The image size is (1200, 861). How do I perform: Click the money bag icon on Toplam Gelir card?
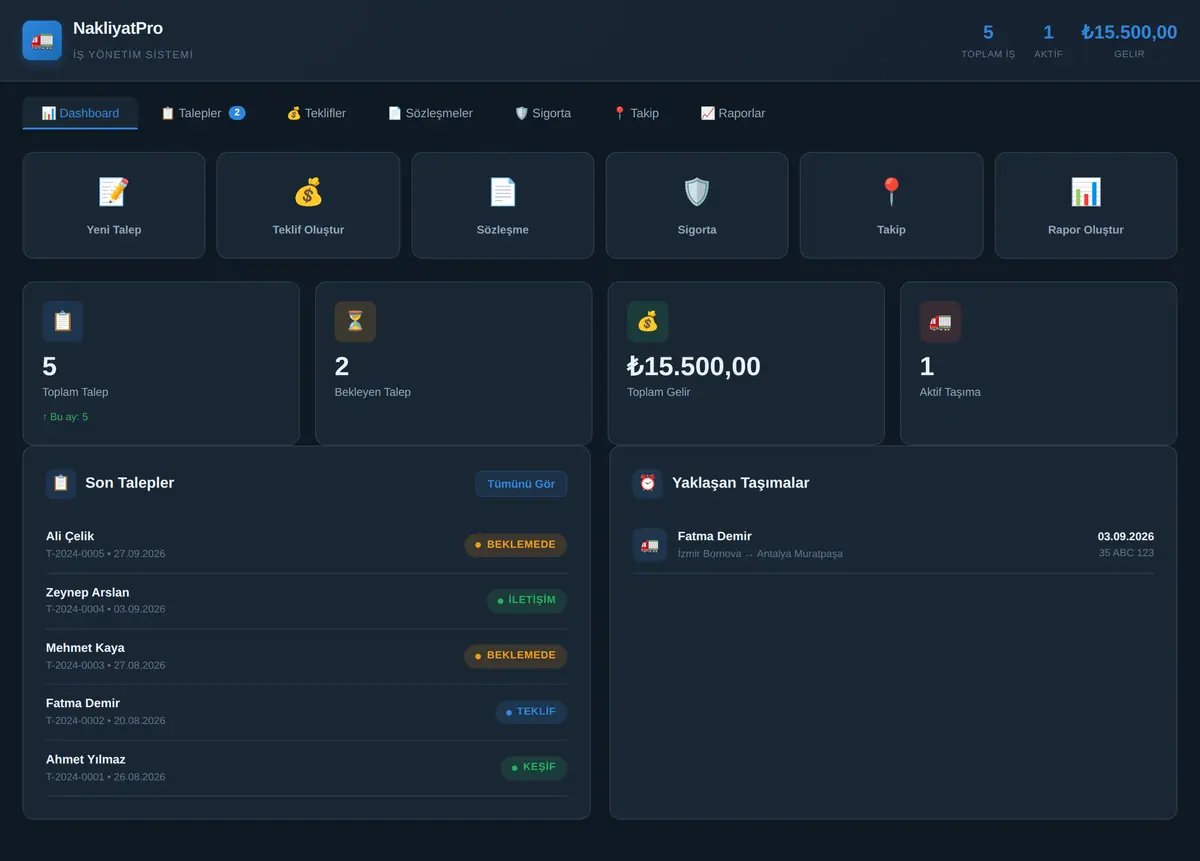coord(648,322)
